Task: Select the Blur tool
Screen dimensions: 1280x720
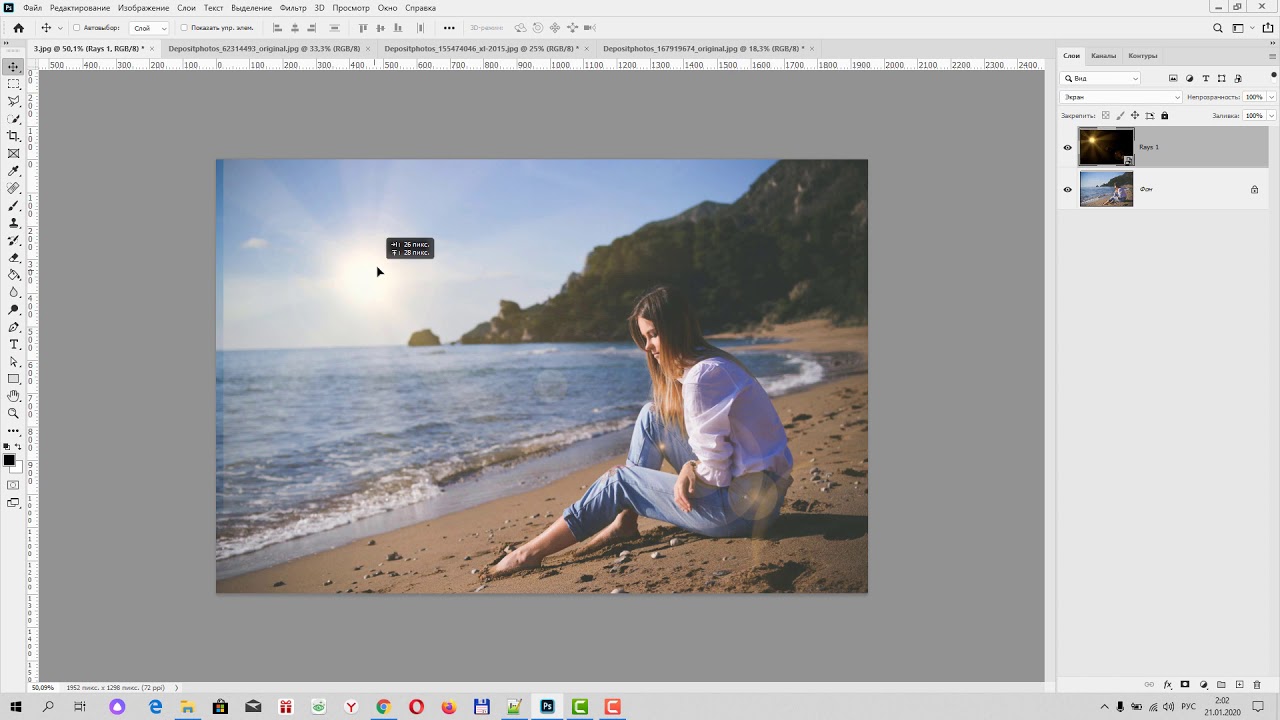Action: [x=13, y=292]
